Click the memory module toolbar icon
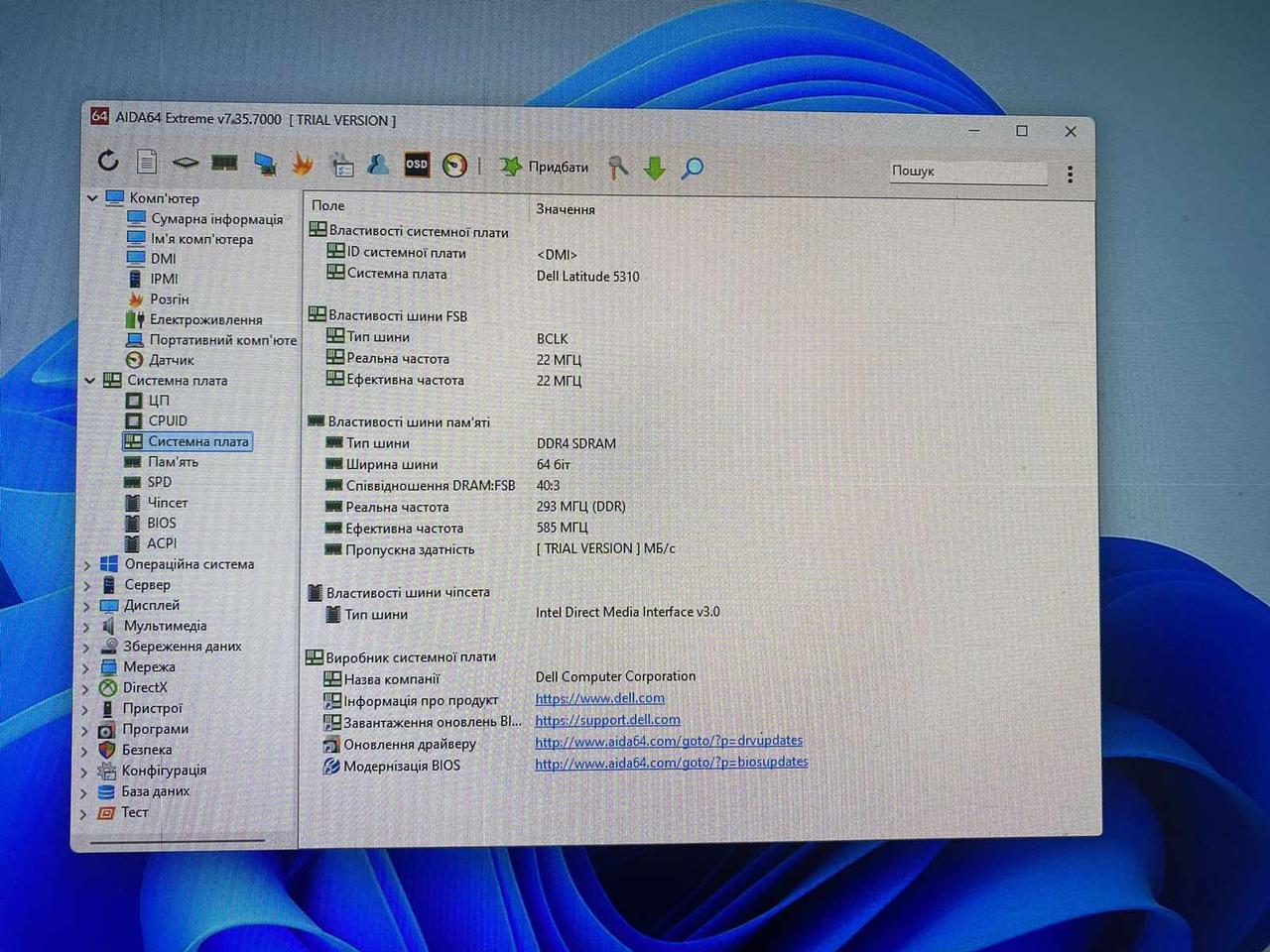Screen dimensions: 1270x952 click(224, 162)
